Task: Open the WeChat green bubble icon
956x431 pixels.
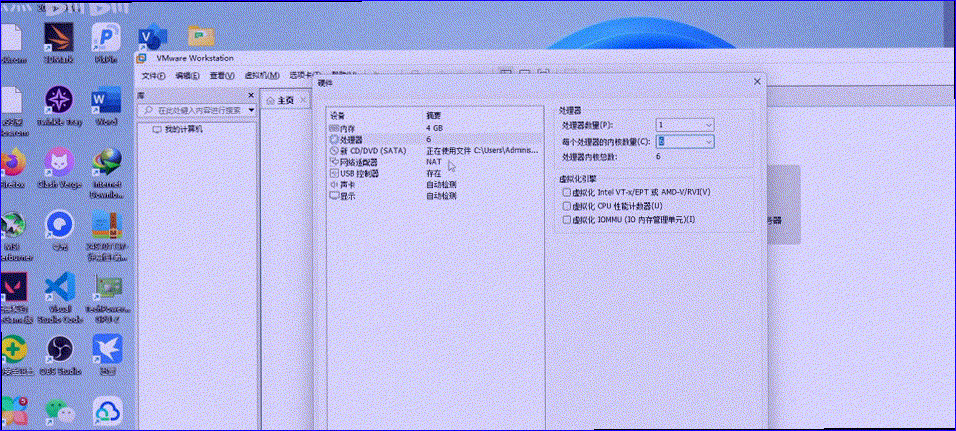Action: tap(59, 411)
